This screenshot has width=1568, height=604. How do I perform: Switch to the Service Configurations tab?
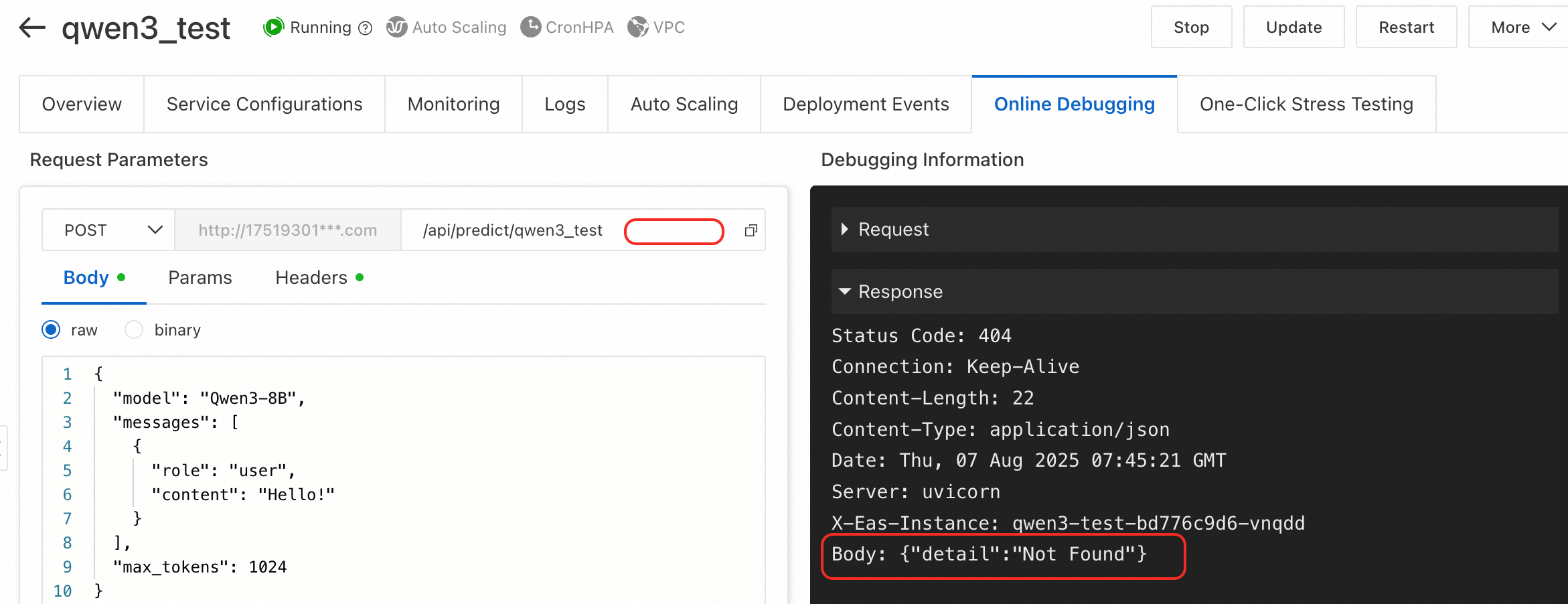coord(264,104)
